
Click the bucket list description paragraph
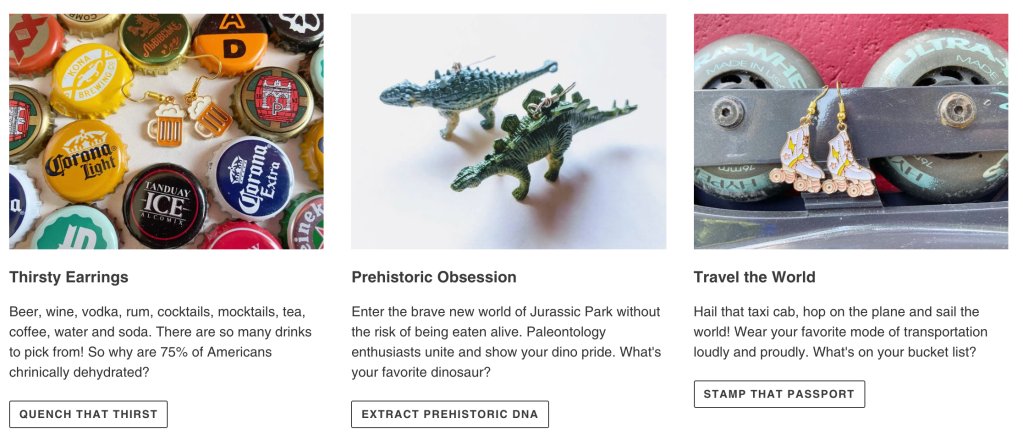click(840, 332)
